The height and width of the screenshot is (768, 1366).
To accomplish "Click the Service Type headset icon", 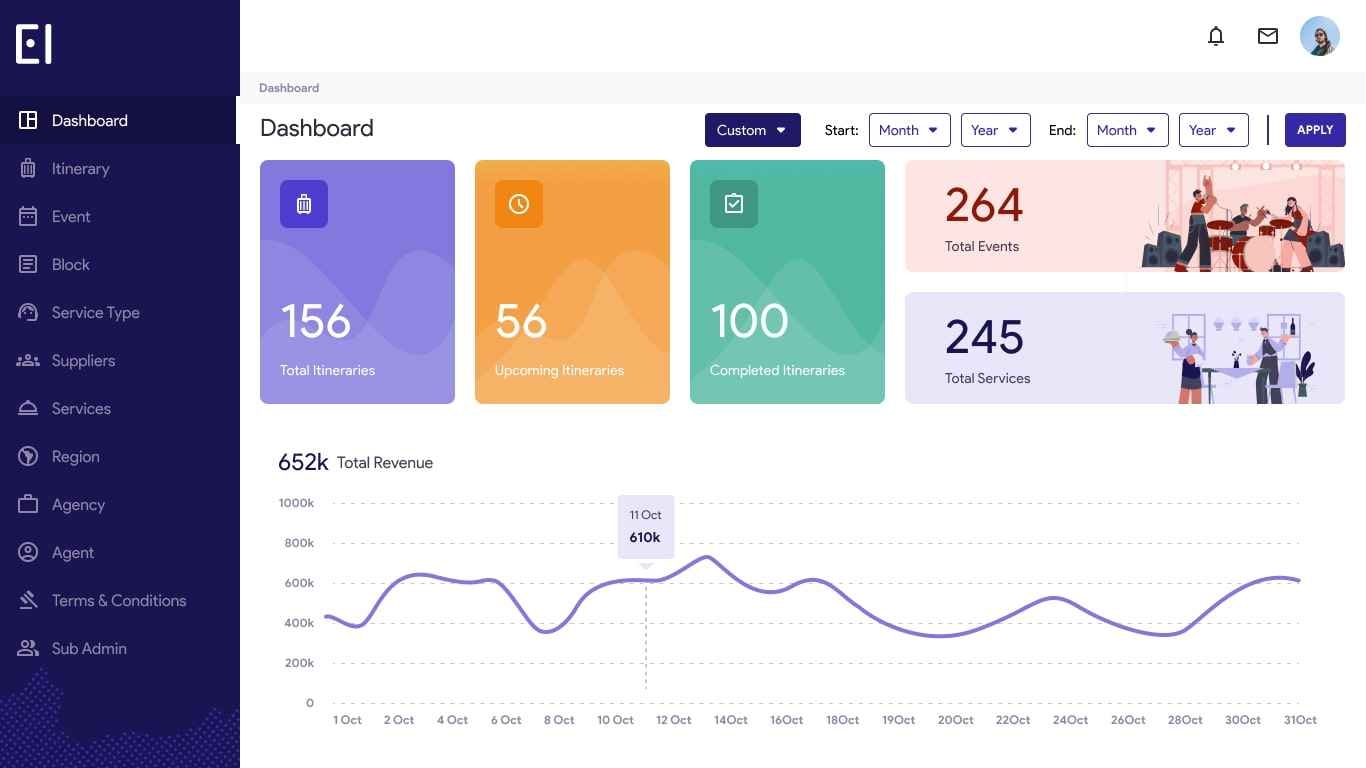I will coord(28,312).
